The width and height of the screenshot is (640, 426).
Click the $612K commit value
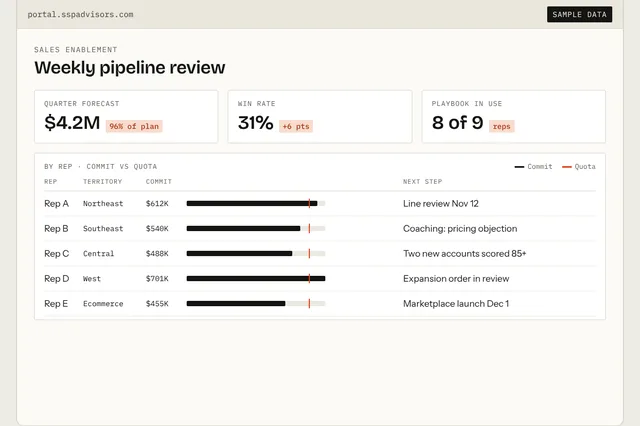(x=157, y=204)
